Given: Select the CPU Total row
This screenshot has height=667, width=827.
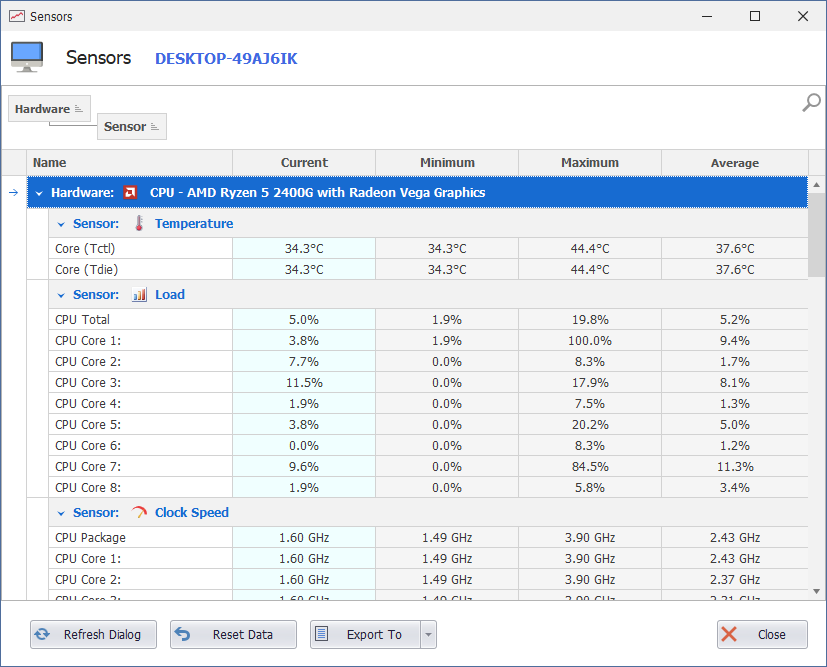Looking at the screenshot, I should pos(428,320).
